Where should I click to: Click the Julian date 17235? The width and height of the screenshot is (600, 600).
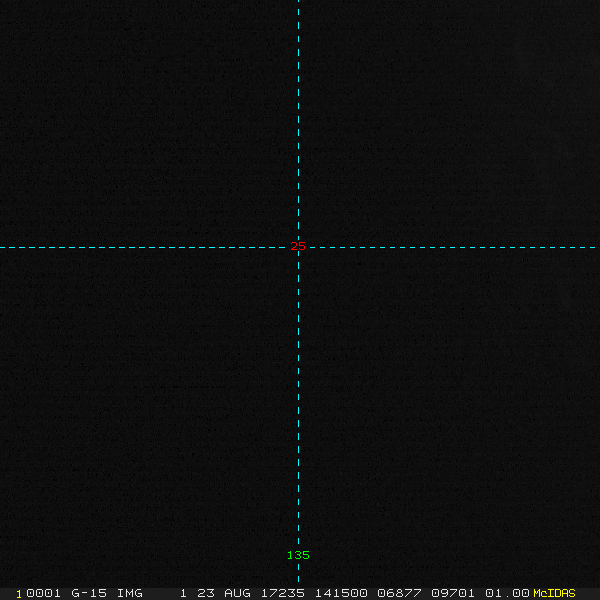[x=283, y=593]
